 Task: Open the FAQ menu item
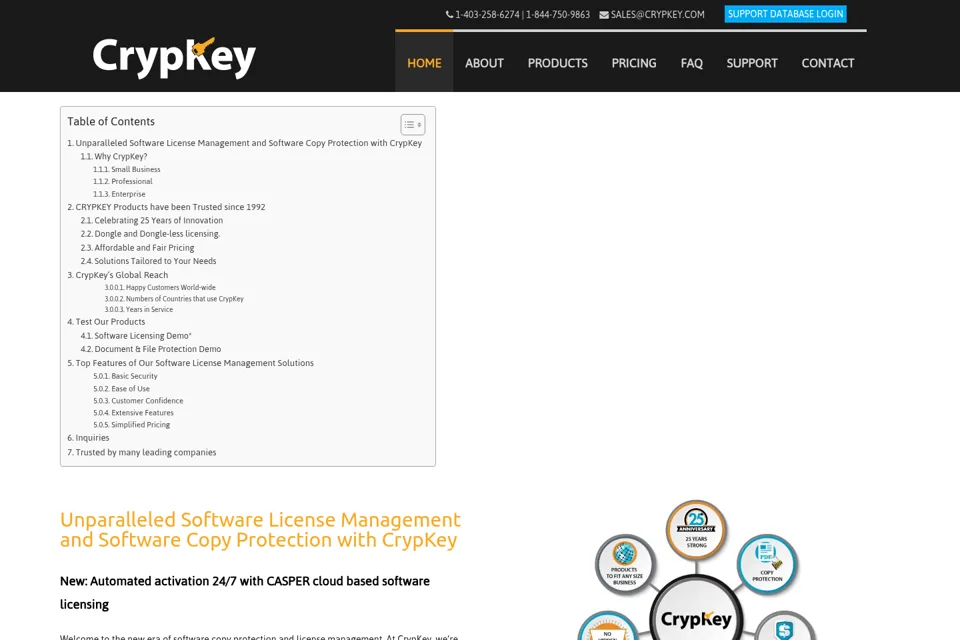[692, 63]
